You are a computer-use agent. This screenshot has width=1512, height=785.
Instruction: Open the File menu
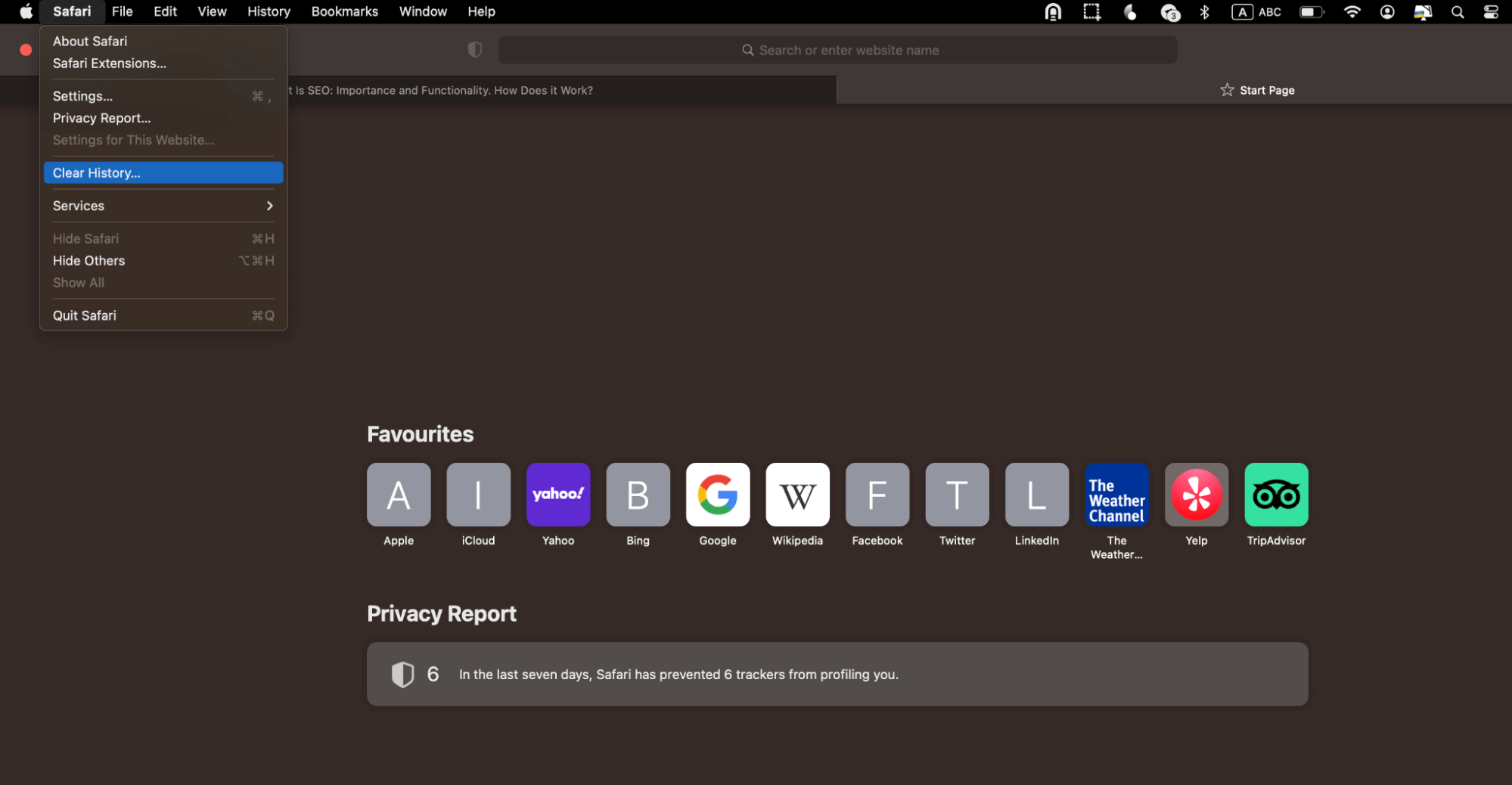coord(123,11)
